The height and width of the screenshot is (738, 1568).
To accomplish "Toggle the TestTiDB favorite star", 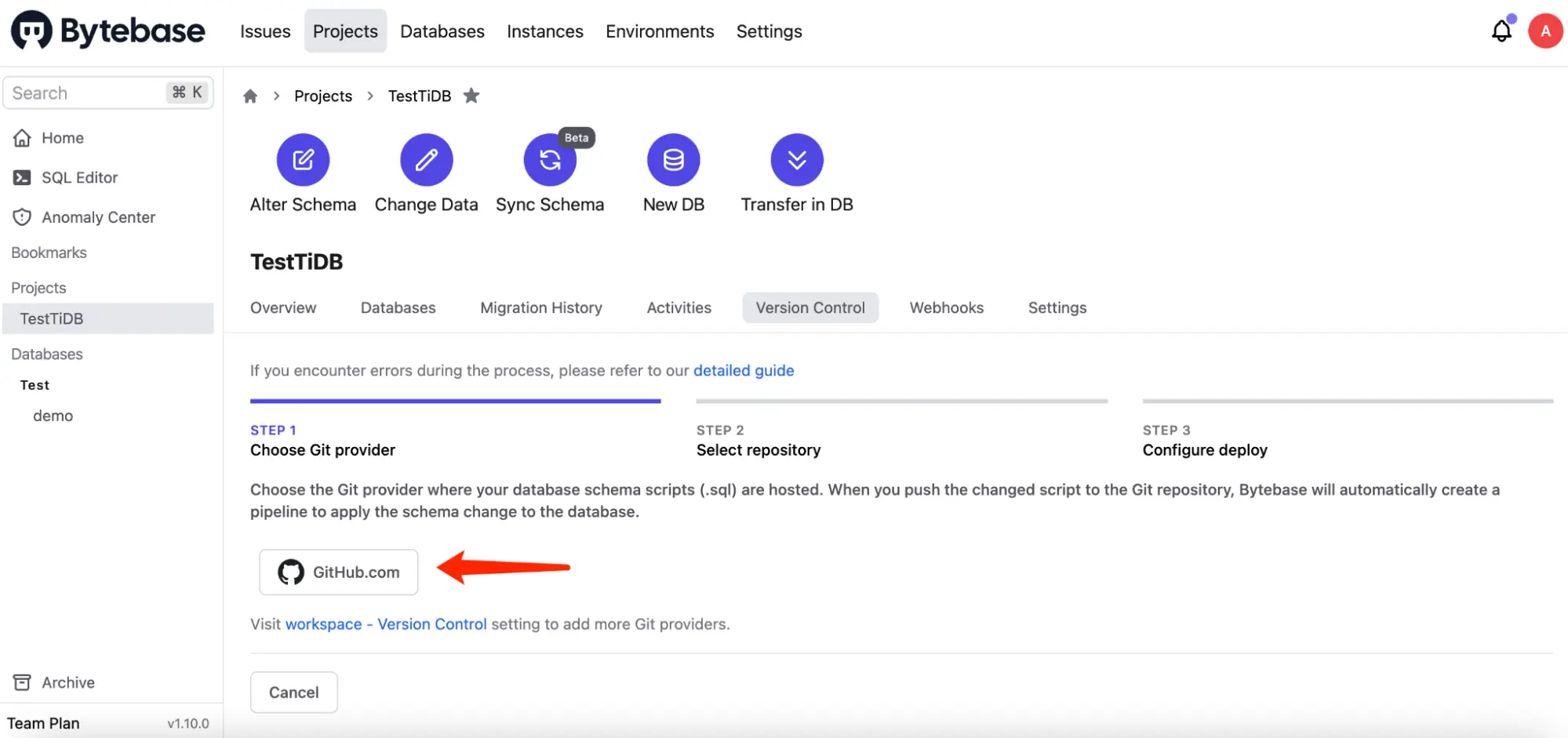I will pos(471,95).
